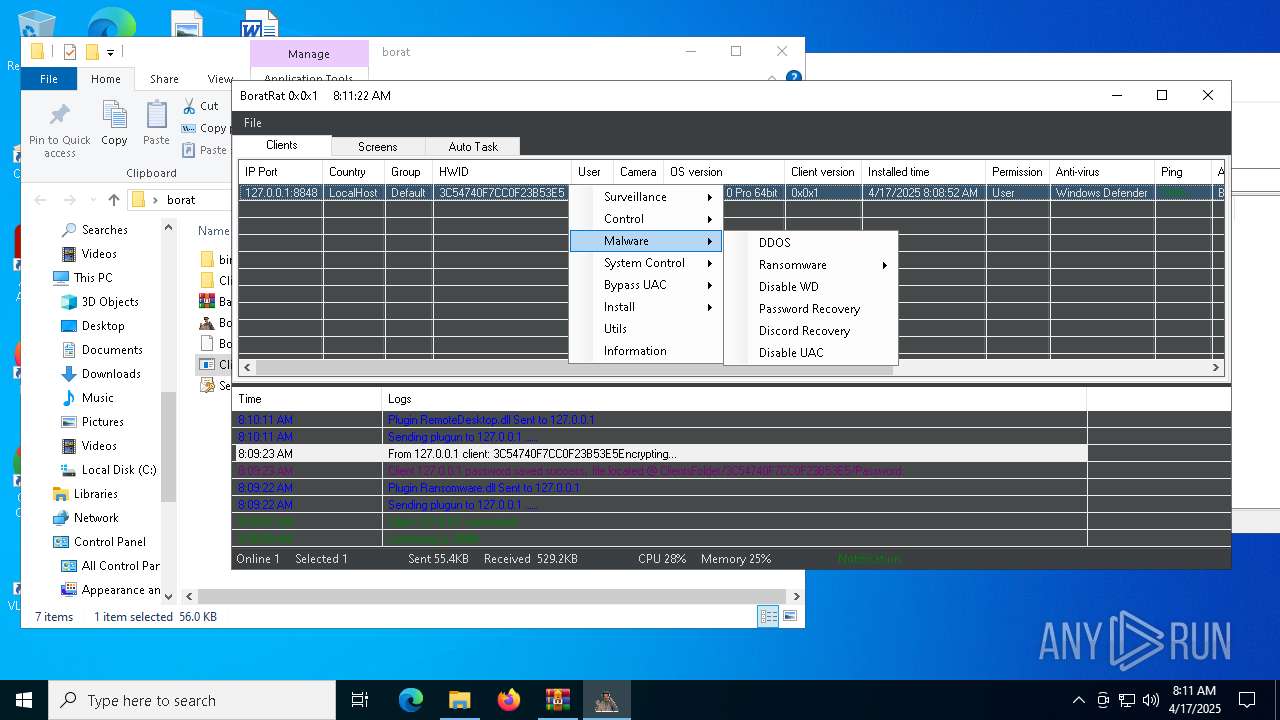This screenshot has width=1280, height=720.
Task: Select Libraries in navigation pane
Action: pyautogui.click(x=95, y=494)
